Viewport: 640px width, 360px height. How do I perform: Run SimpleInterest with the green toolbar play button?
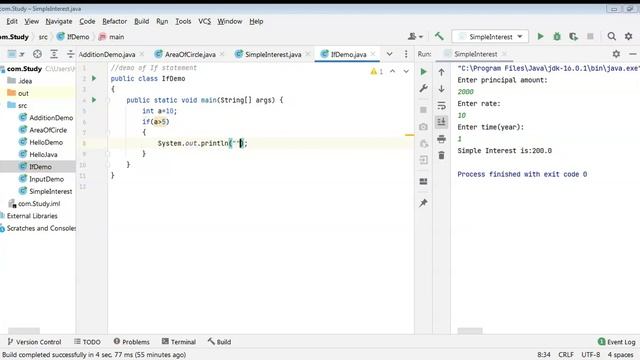(x=540, y=36)
